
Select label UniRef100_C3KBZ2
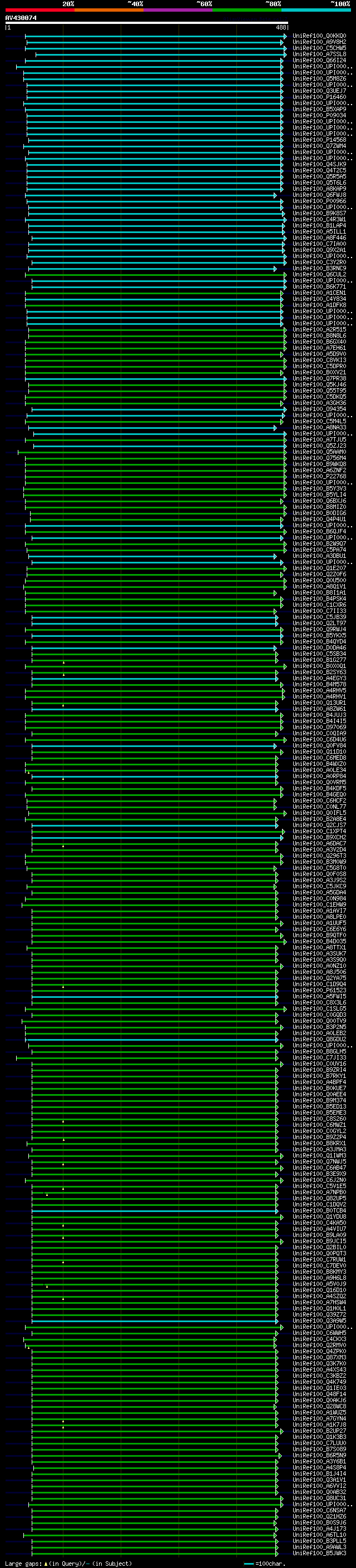point(319,1376)
